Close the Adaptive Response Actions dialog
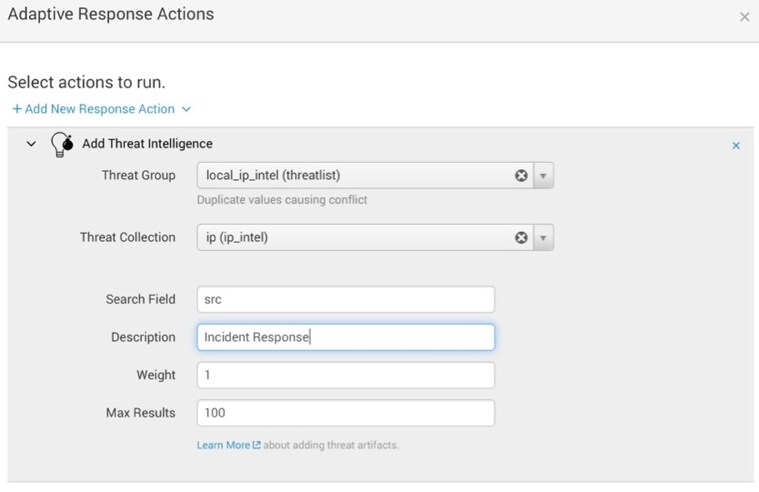This screenshot has height=492, width=759. [x=744, y=17]
